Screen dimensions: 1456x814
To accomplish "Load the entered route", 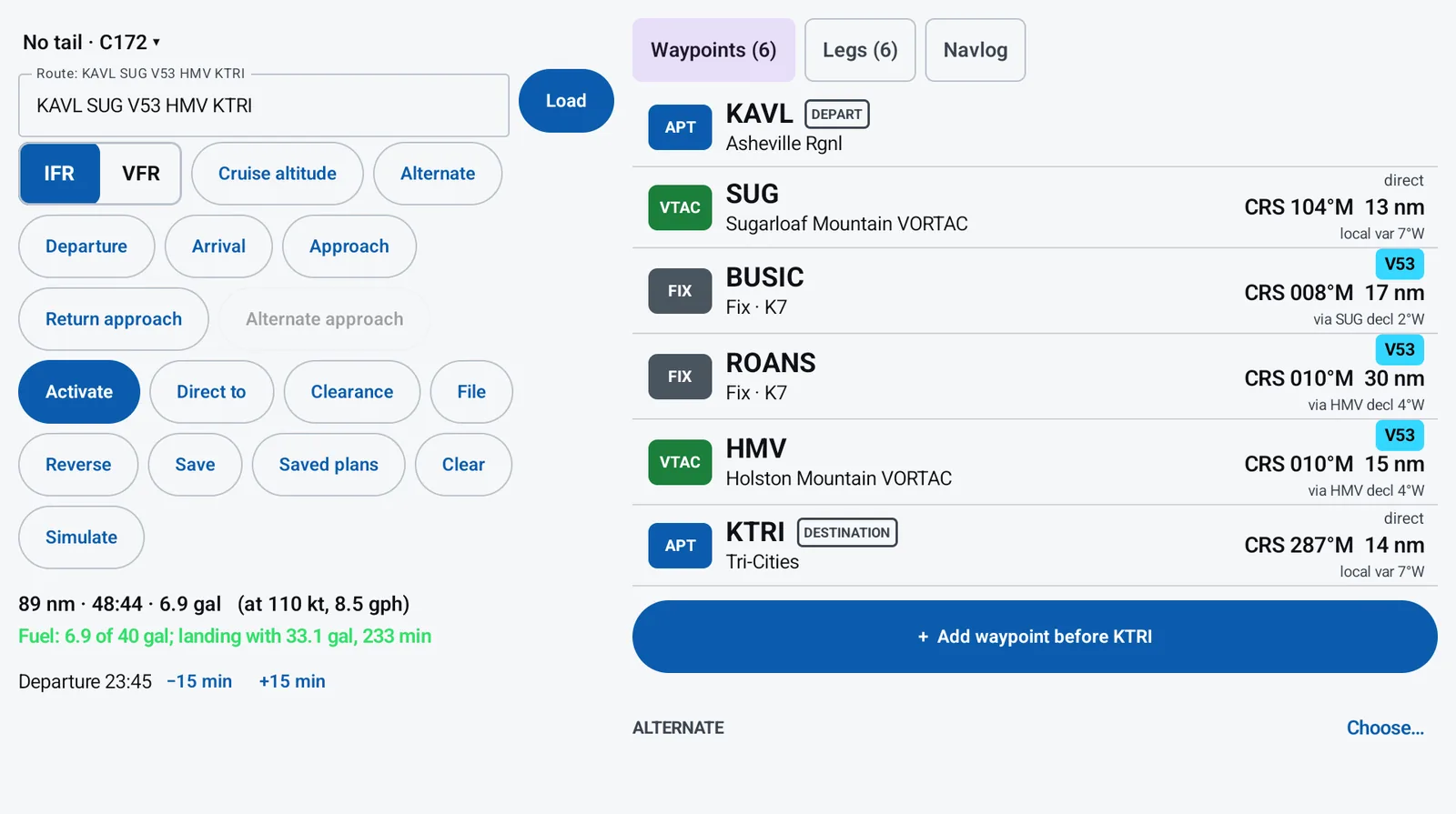I will point(566,101).
